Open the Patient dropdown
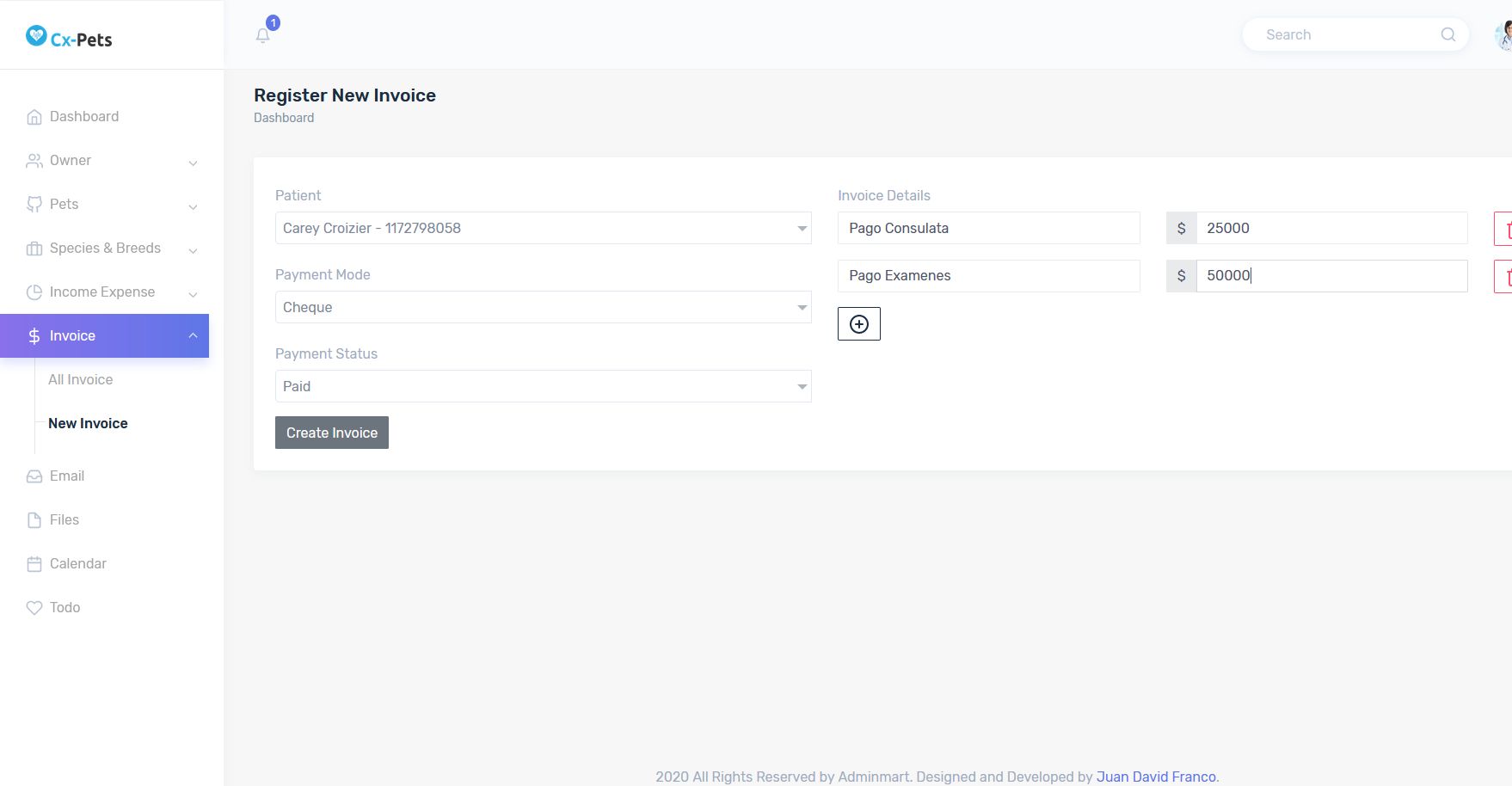1512x786 pixels. click(543, 229)
